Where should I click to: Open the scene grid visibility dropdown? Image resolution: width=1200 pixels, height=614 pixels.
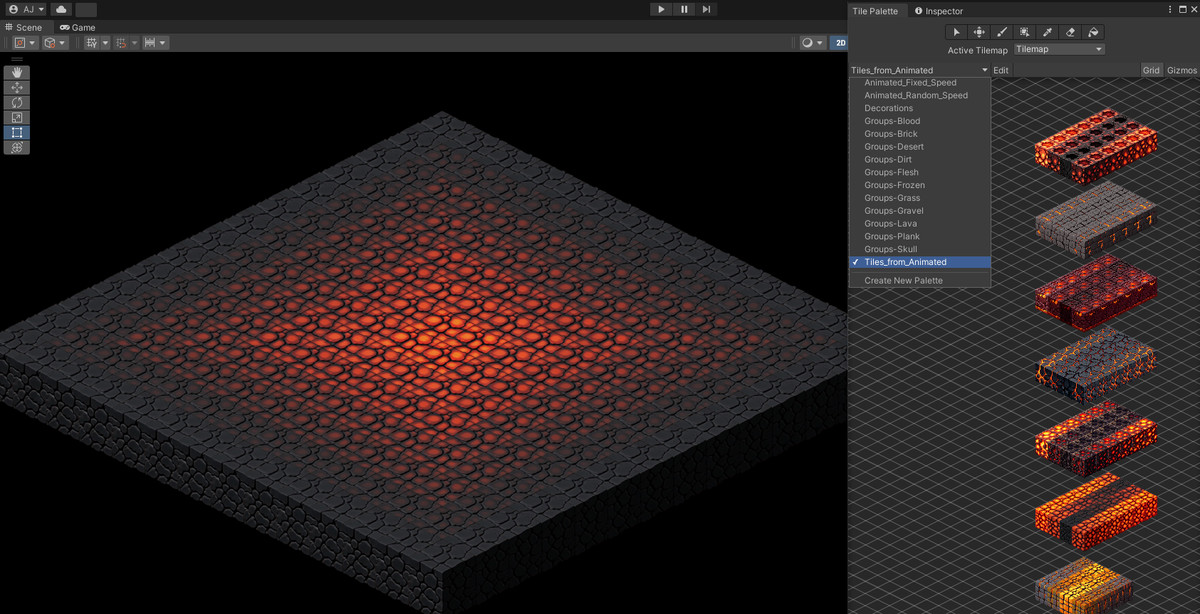(105, 44)
